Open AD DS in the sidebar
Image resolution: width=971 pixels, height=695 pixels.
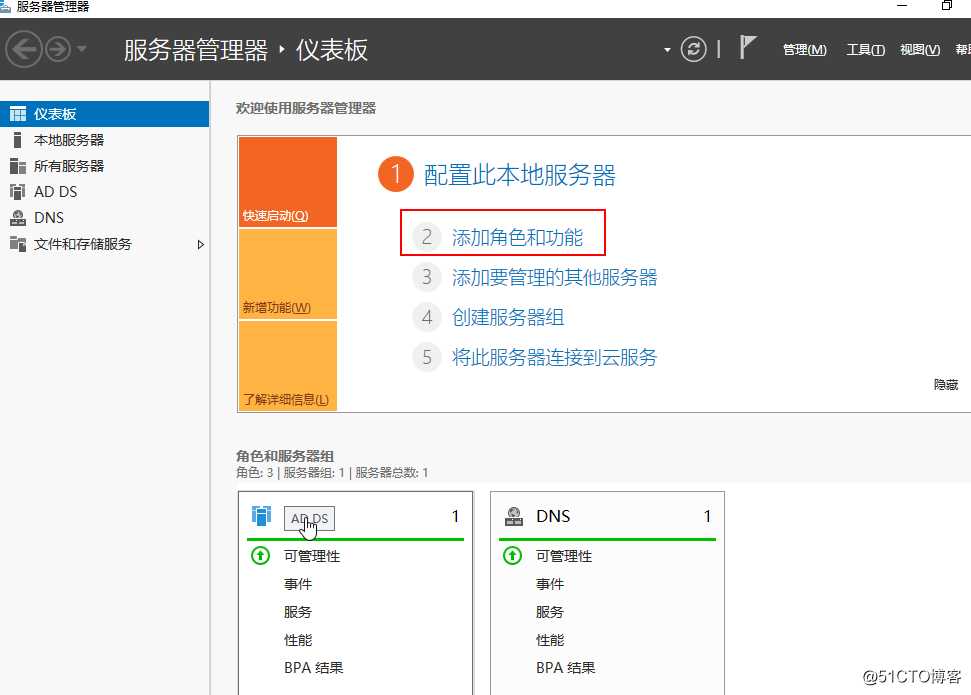(x=105, y=192)
